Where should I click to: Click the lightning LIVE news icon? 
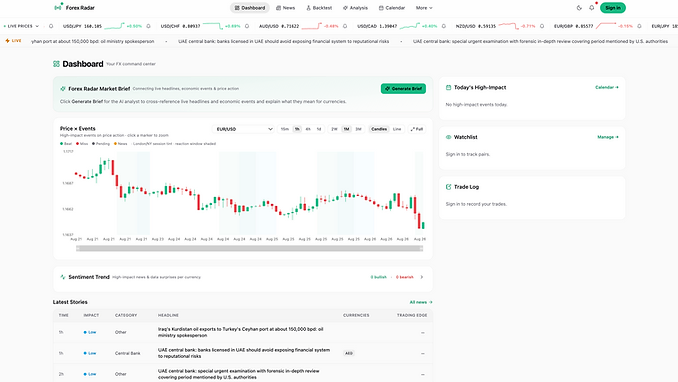tap(7, 41)
